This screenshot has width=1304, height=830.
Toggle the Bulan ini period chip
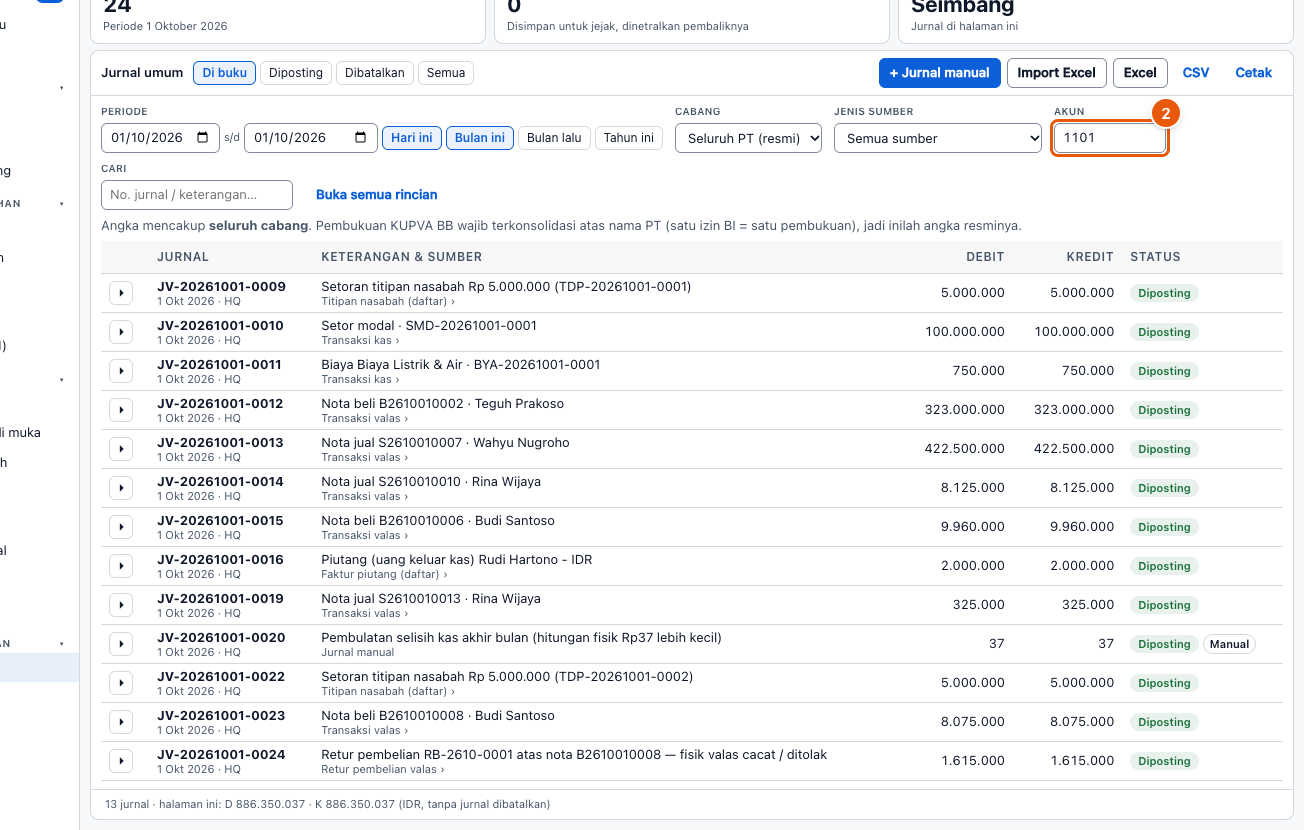coord(480,138)
